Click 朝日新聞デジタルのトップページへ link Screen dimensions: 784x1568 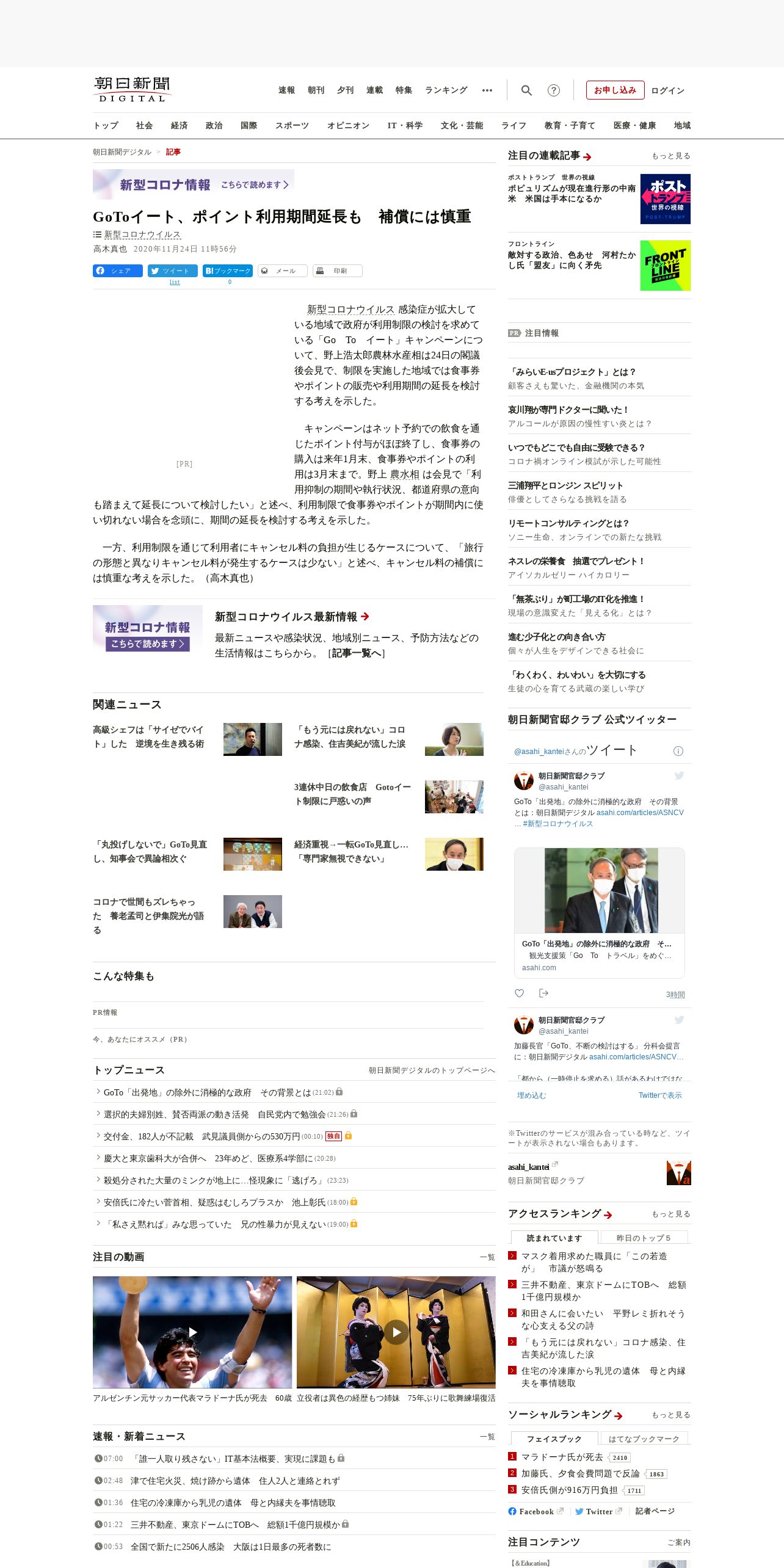click(432, 1070)
